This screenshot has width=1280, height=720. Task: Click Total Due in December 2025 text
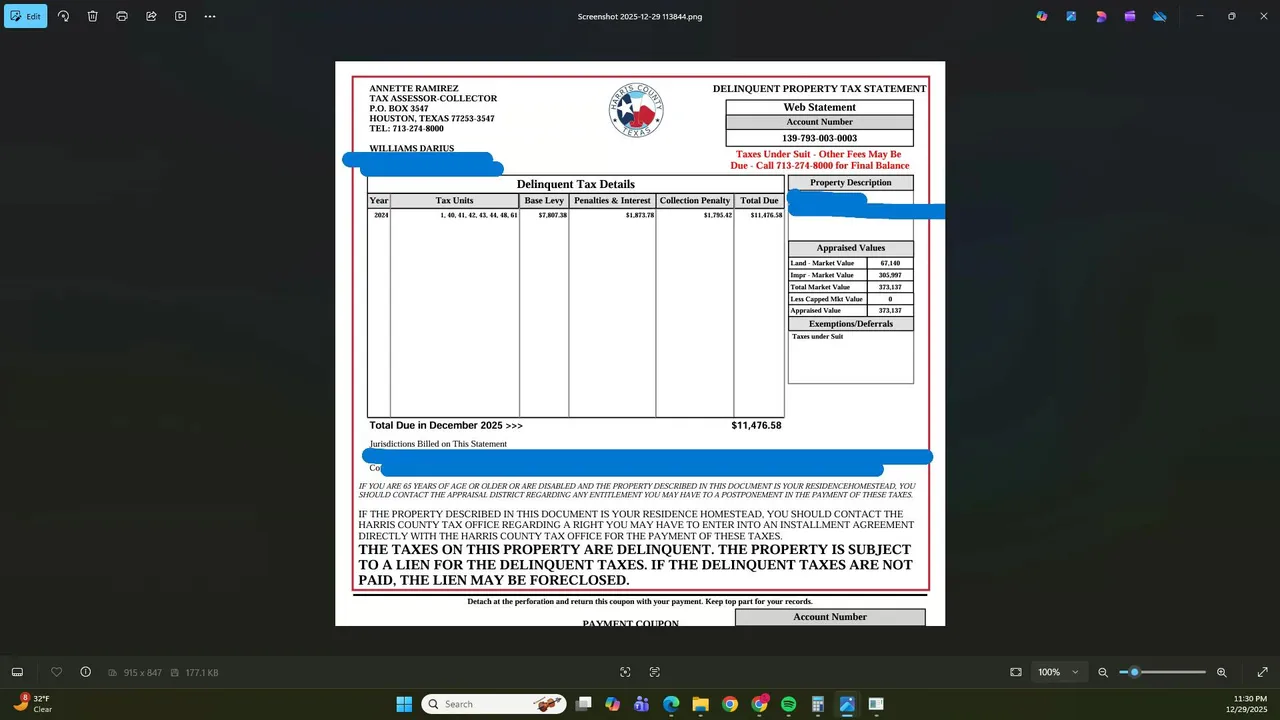tap(446, 425)
